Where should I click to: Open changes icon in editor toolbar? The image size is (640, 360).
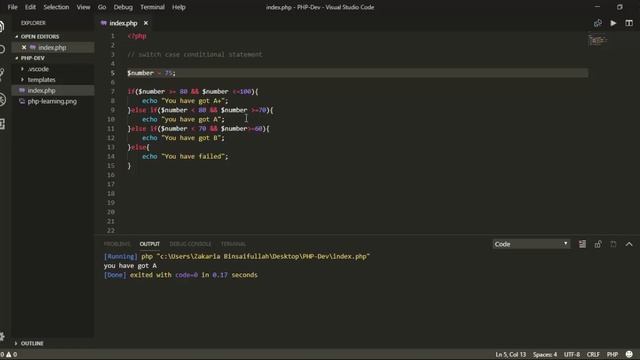click(598, 23)
